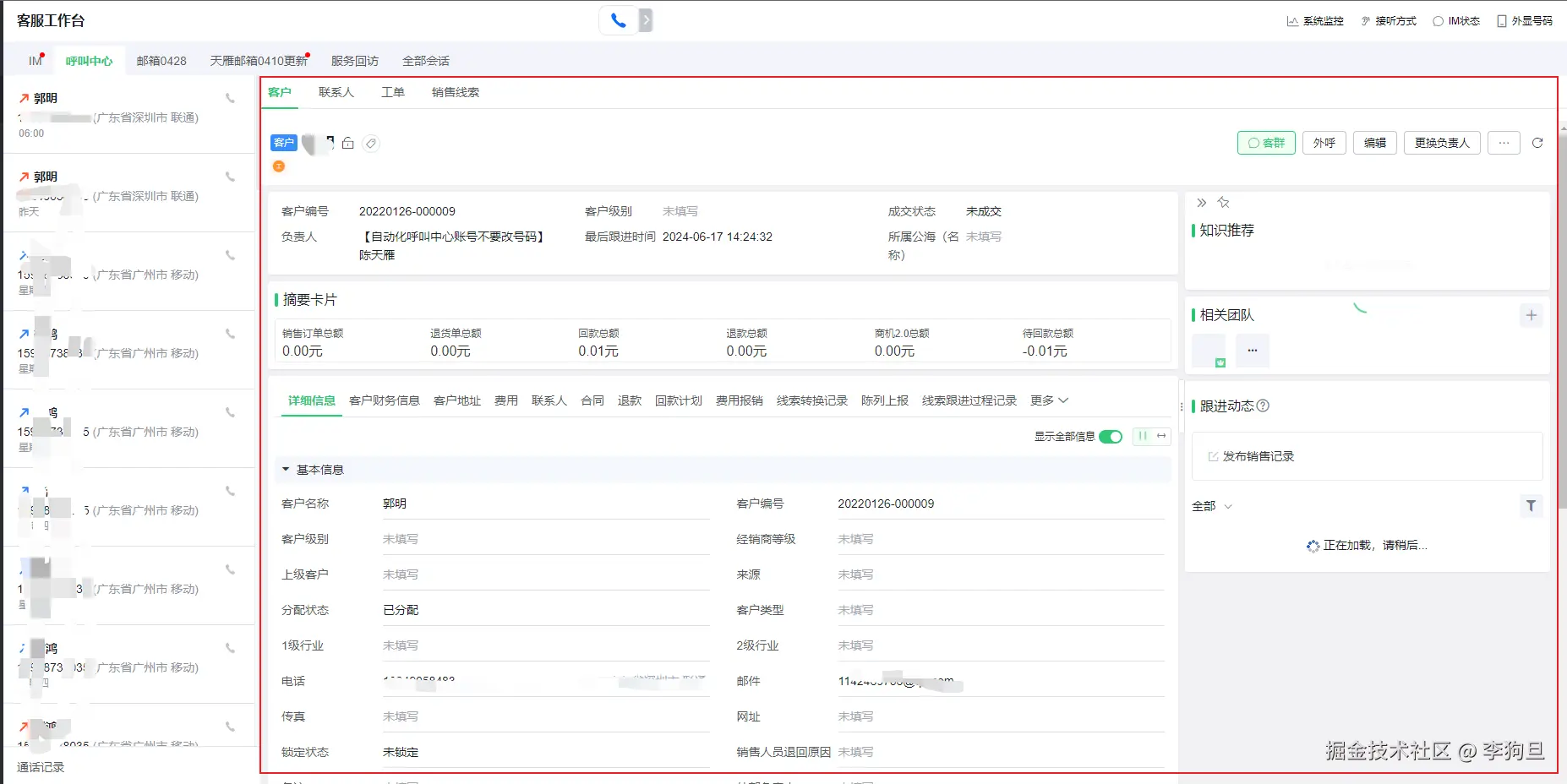The height and width of the screenshot is (784, 1567).
Task: Select the wide single-column layout icon
Action: pos(1162,436)
